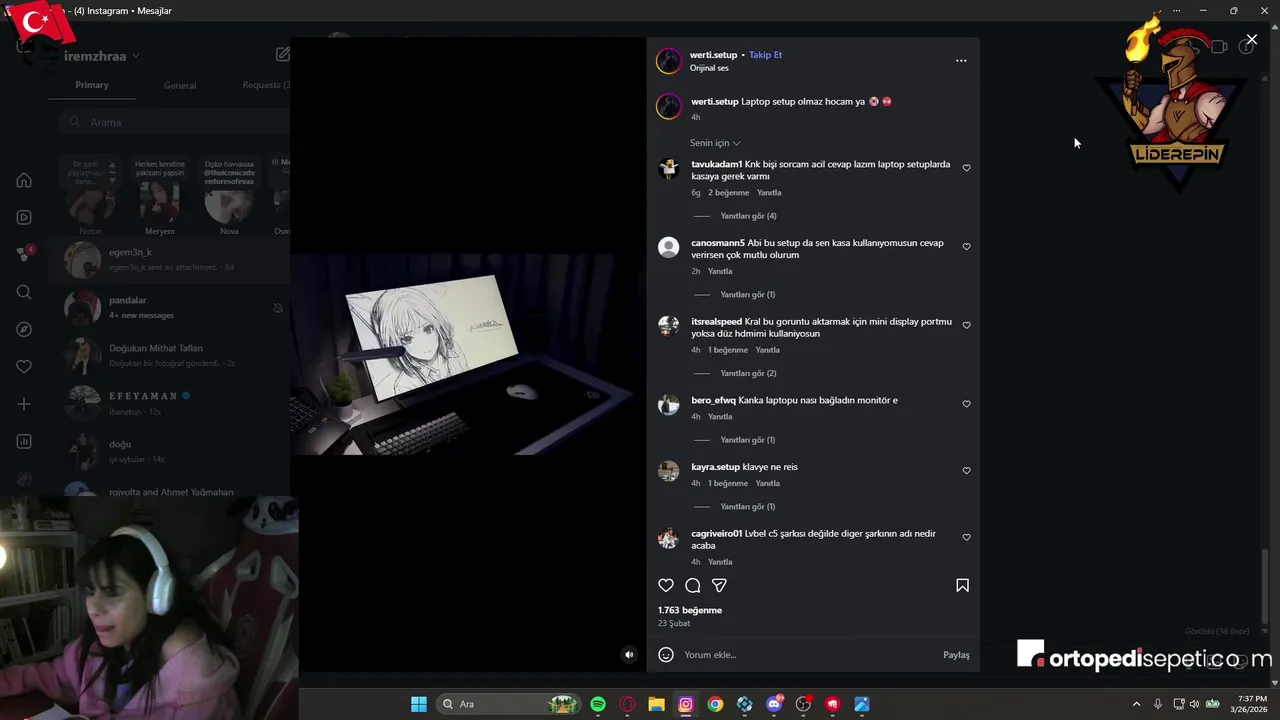Screen dimensions: 1280x720
Task: Open 'Orijinal ses' audio link
Action: point(709,68)
